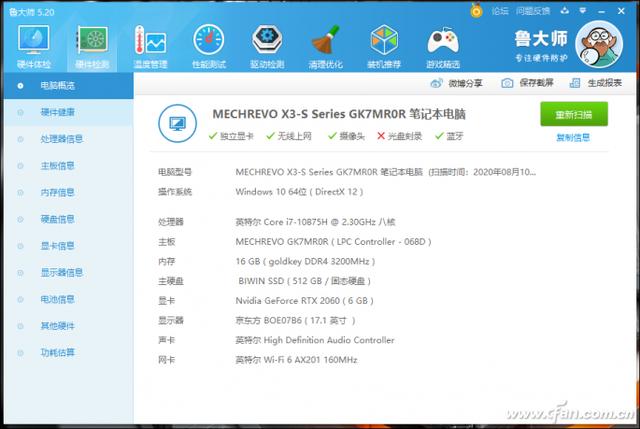Open 驱动检测 driver detection
640x429 pixels.
[x=267, y=46]
